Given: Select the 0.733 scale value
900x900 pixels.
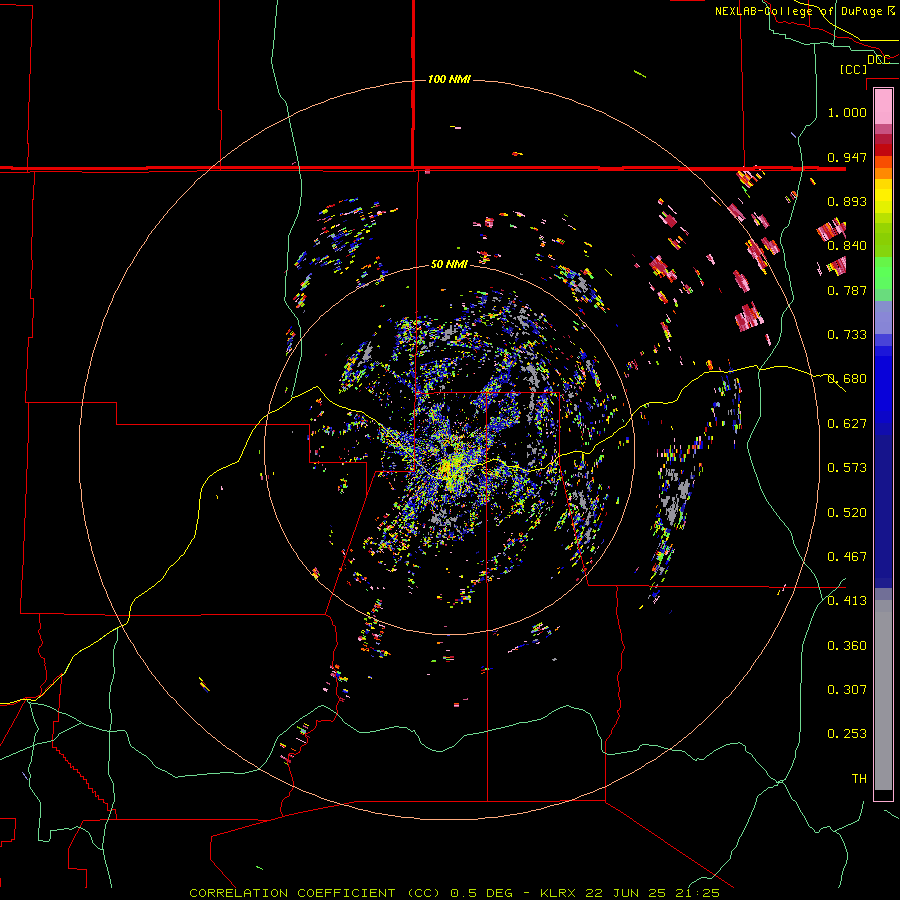Looking at the screenshot, I should 847,335.
